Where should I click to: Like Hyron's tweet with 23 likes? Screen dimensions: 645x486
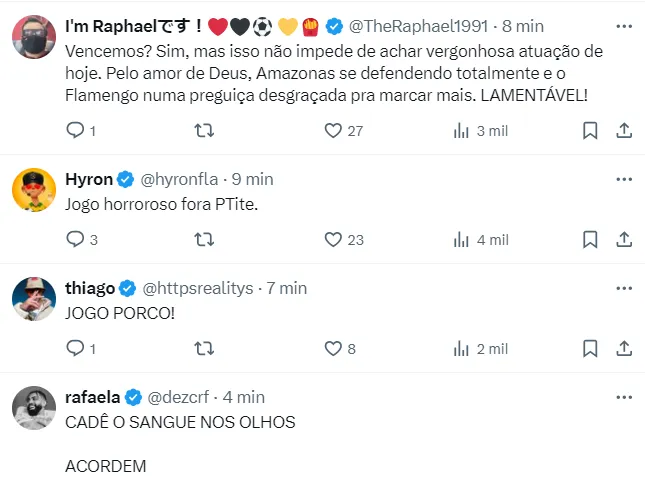click(x=334, y=239)
